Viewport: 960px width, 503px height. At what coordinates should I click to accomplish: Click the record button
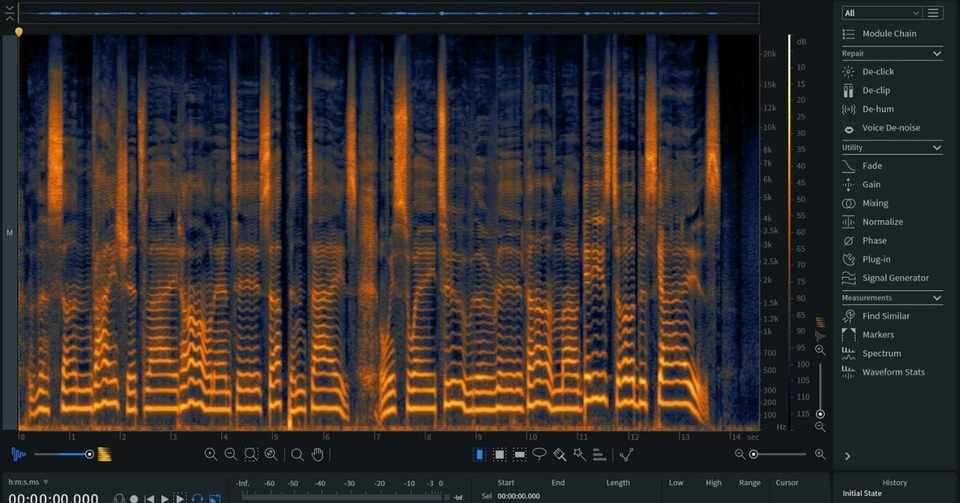[x=133, y=499]
